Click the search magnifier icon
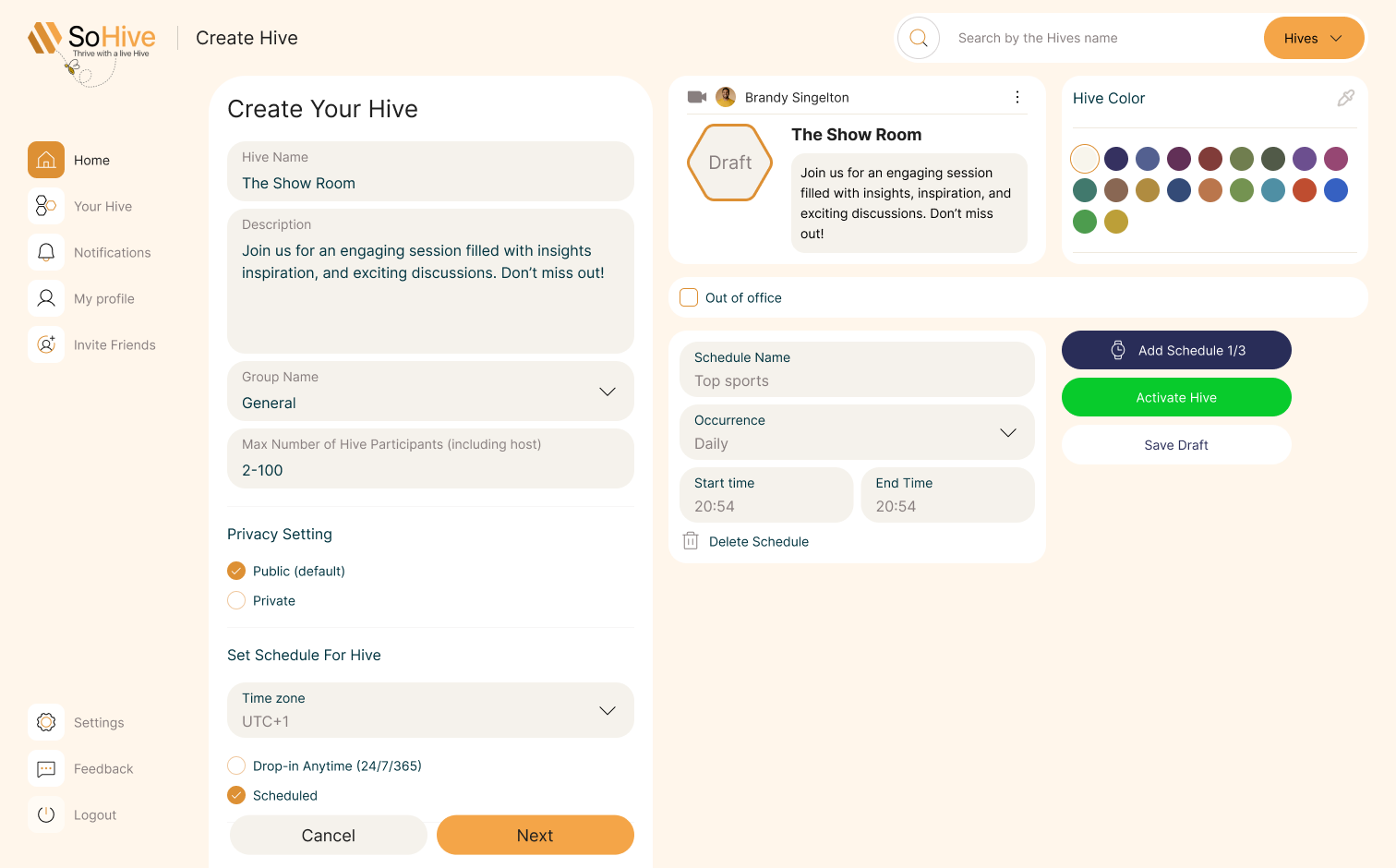 pos(919,38)
